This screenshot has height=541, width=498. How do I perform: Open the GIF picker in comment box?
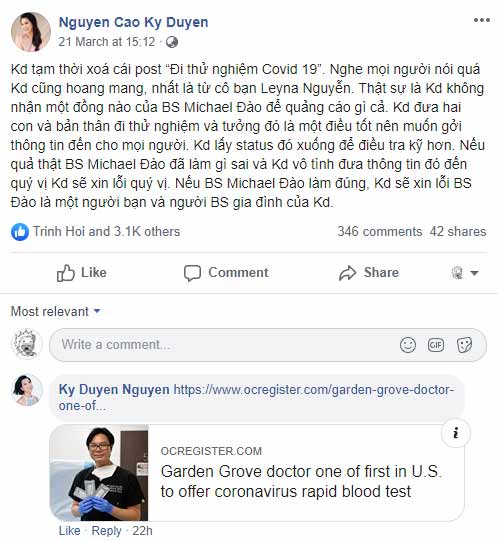(x=436, y=345)
